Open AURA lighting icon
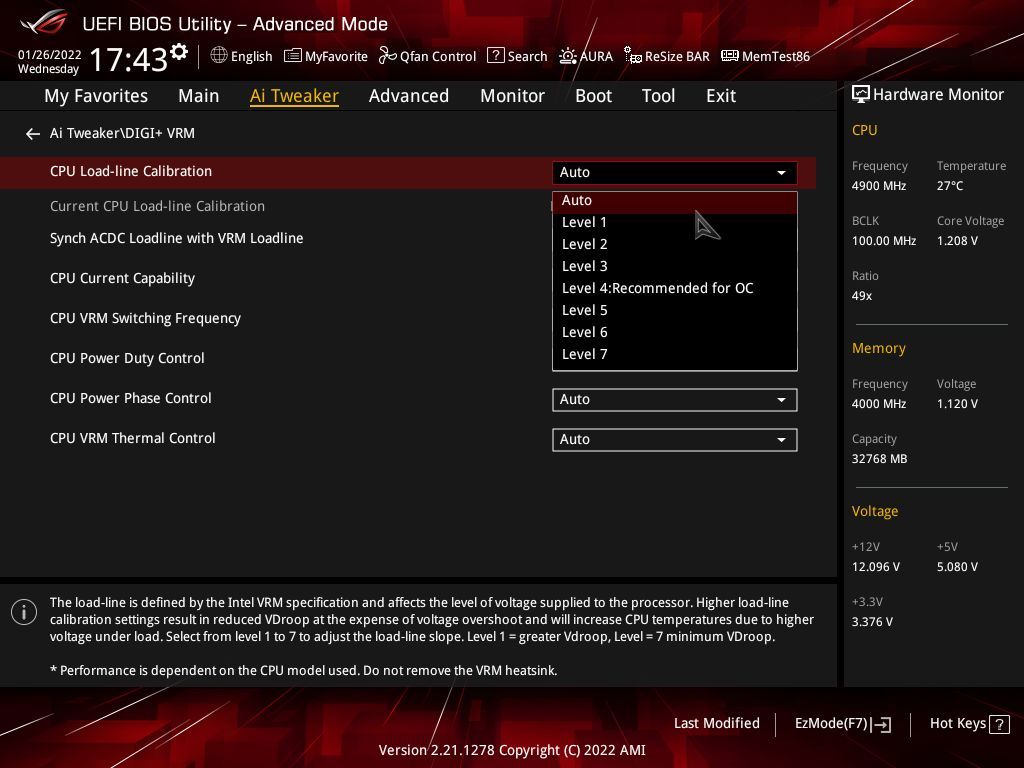The height and width of the screenshot is (768, 1024). pyautogui.click(x=568, y=56)
